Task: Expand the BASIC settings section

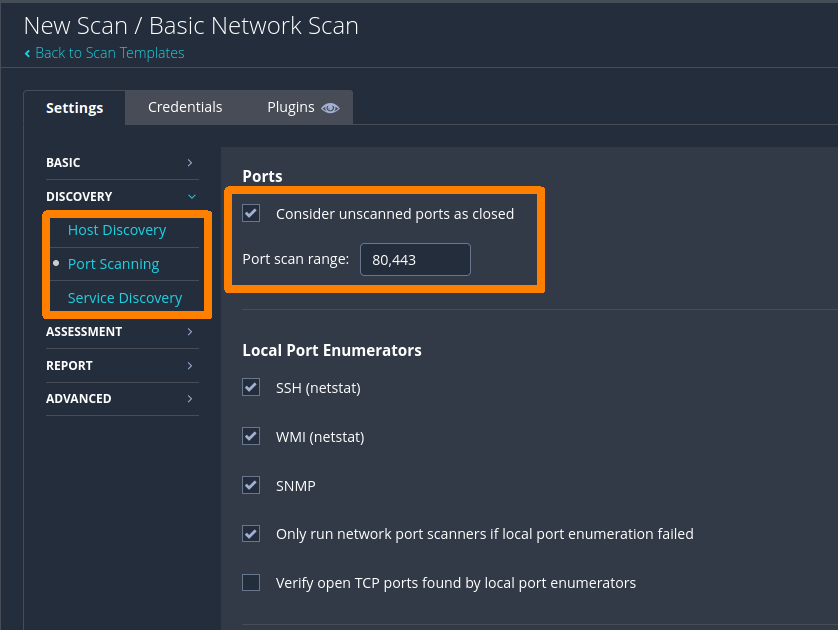Action: point(120,162)
